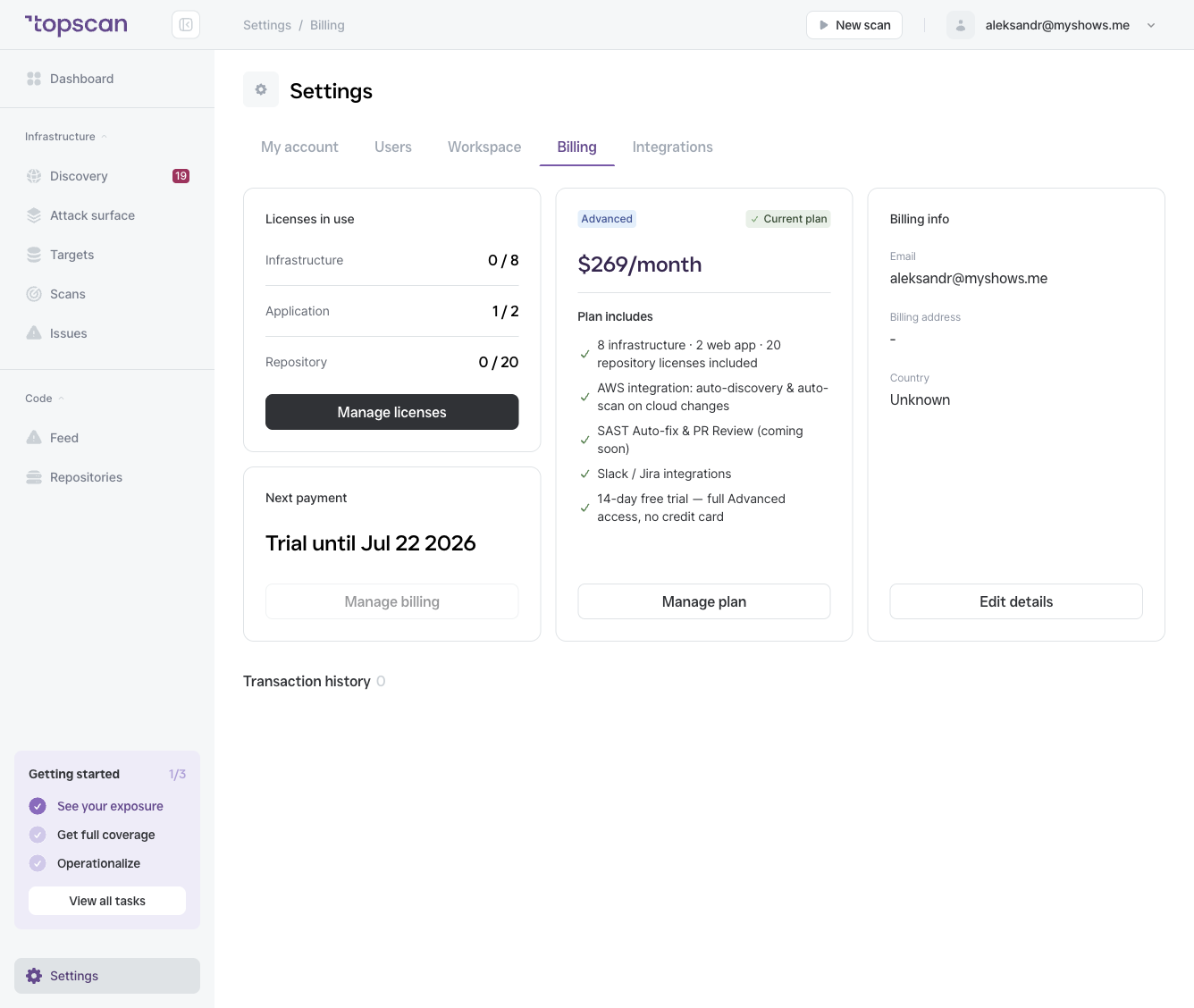The height and width of the screenshot is (1008, 1194).
Task: Open the account dropdown chevron
Action: 1151,25
